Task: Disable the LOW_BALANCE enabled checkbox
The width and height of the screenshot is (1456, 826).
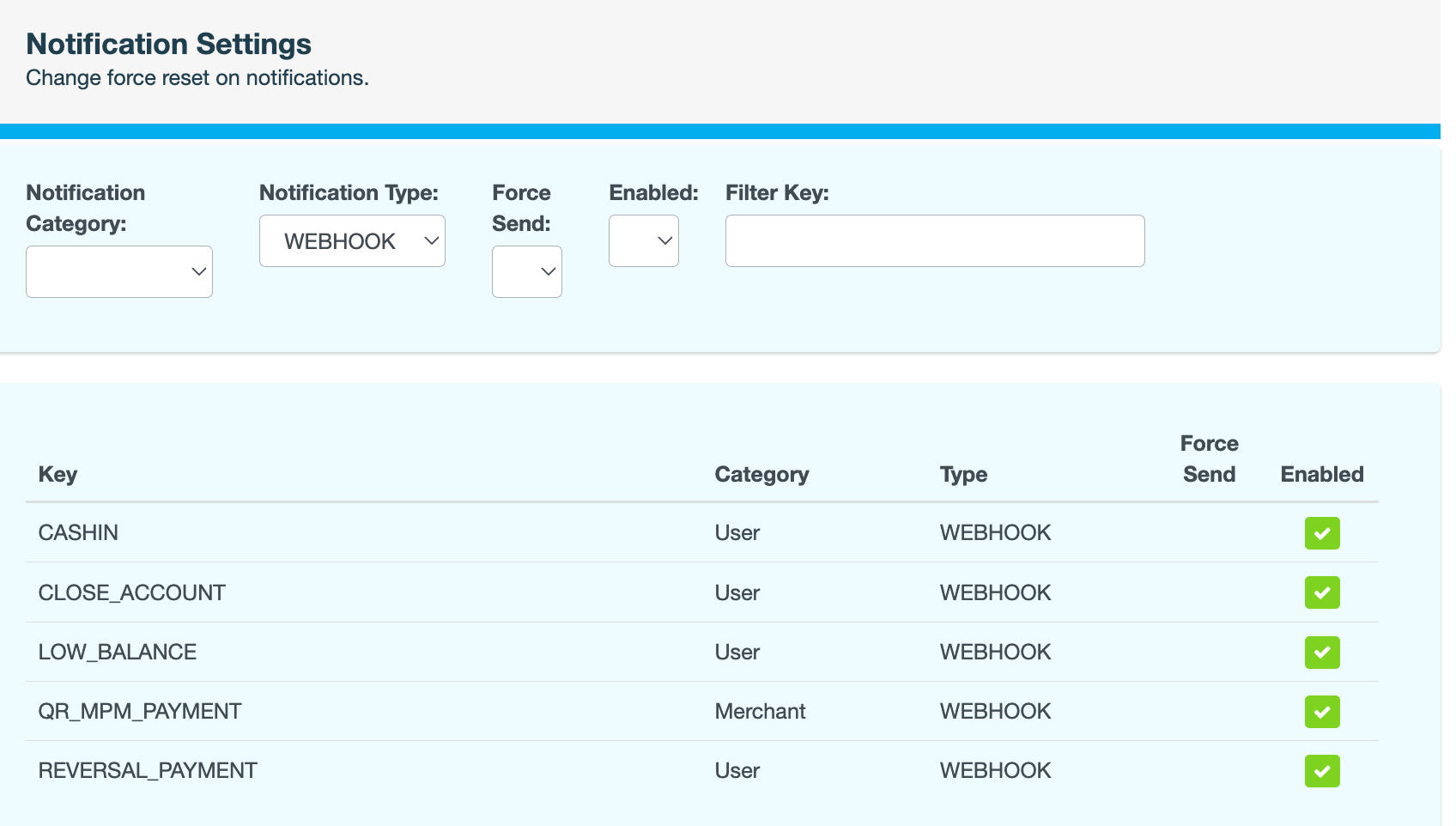Action: tap(1321, 653)
